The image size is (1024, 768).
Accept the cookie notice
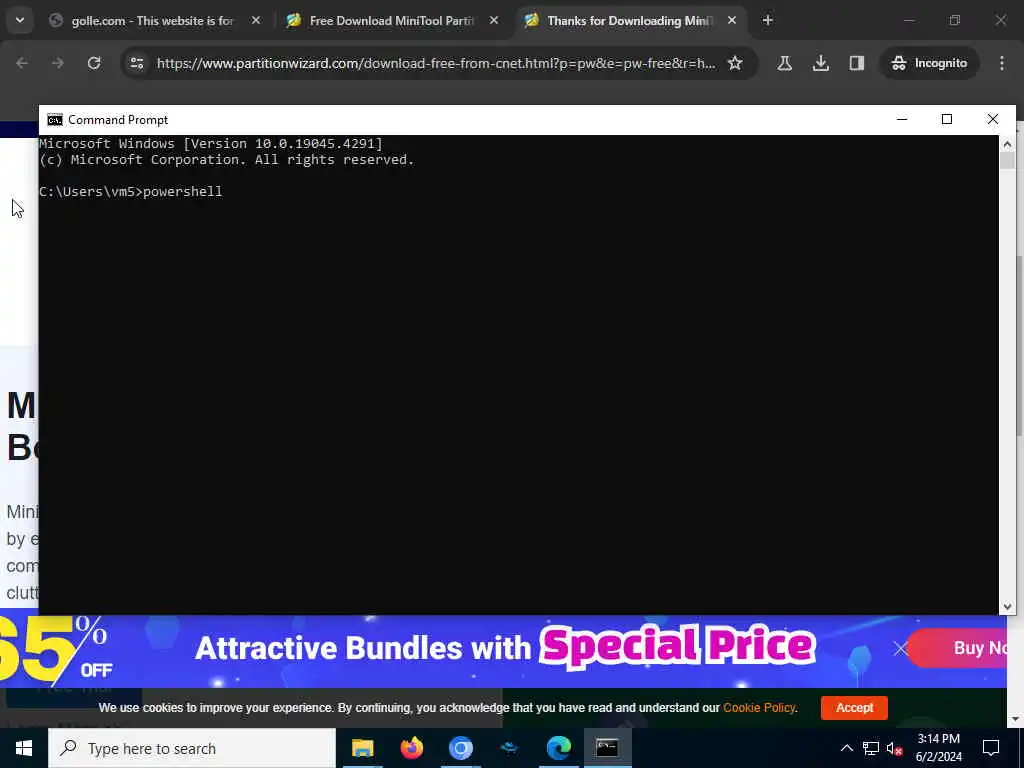(854, 707)
